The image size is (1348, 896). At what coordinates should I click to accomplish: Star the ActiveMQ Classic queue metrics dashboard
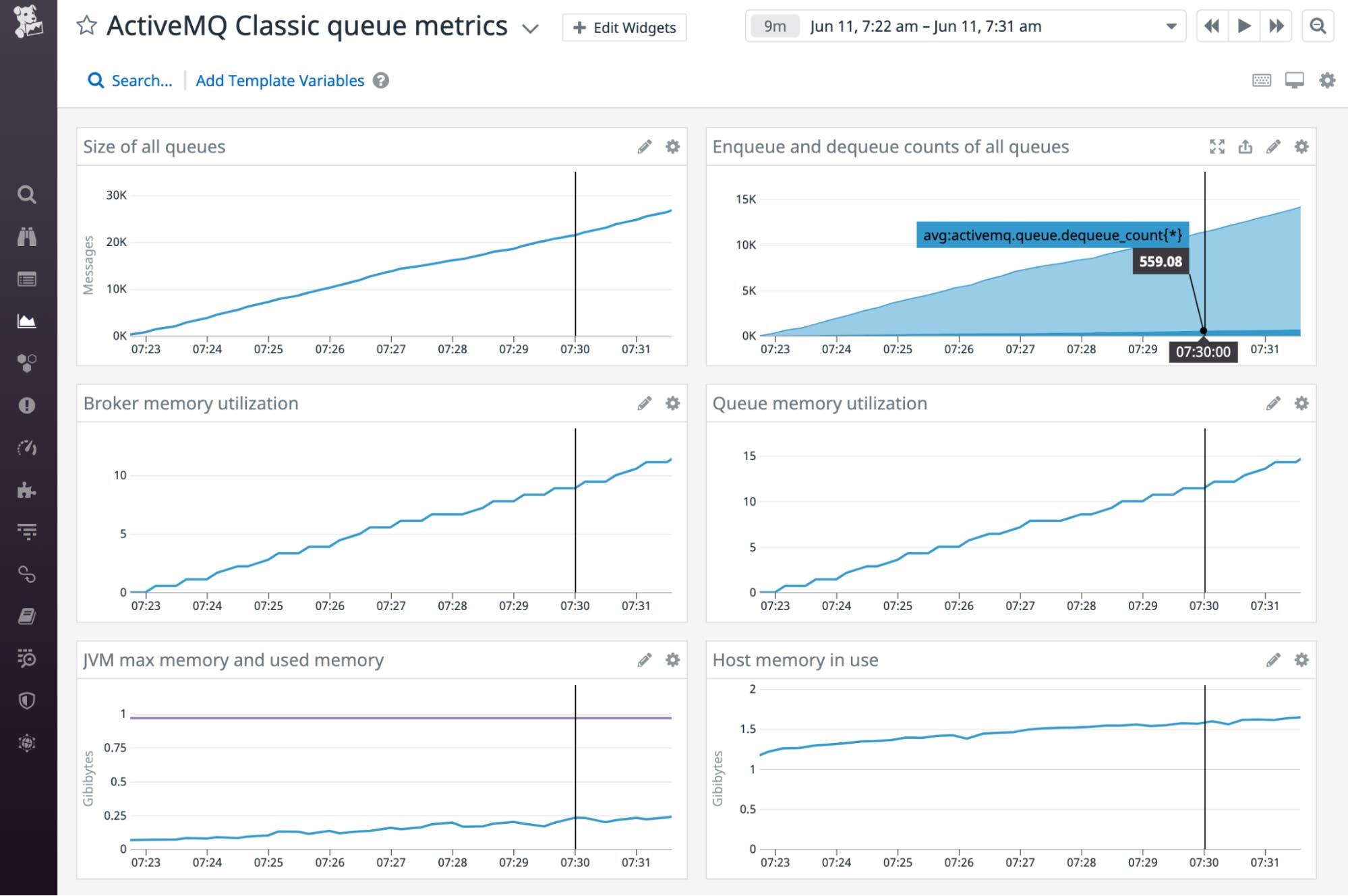pyautogui.click(x=86, y=26)
